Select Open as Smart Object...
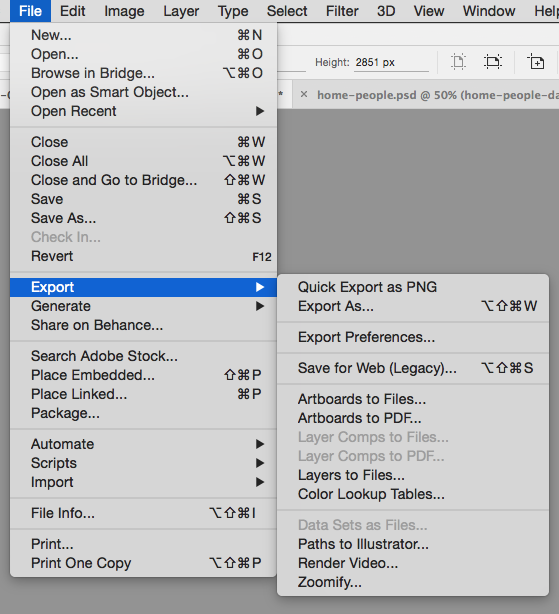This screenshot has width=559, height=614. pyautogui.click(x=143, y=92)
